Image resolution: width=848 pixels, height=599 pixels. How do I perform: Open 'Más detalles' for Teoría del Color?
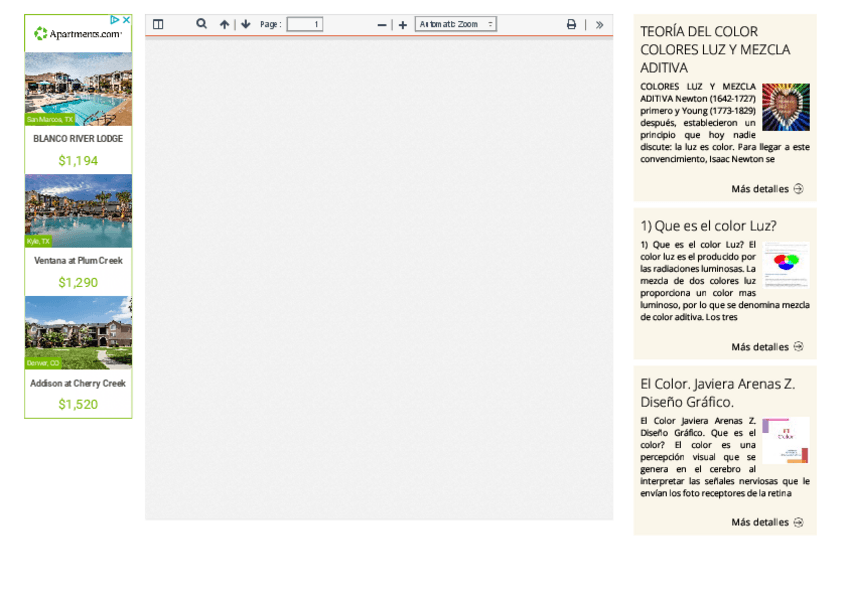pos(766,189)
